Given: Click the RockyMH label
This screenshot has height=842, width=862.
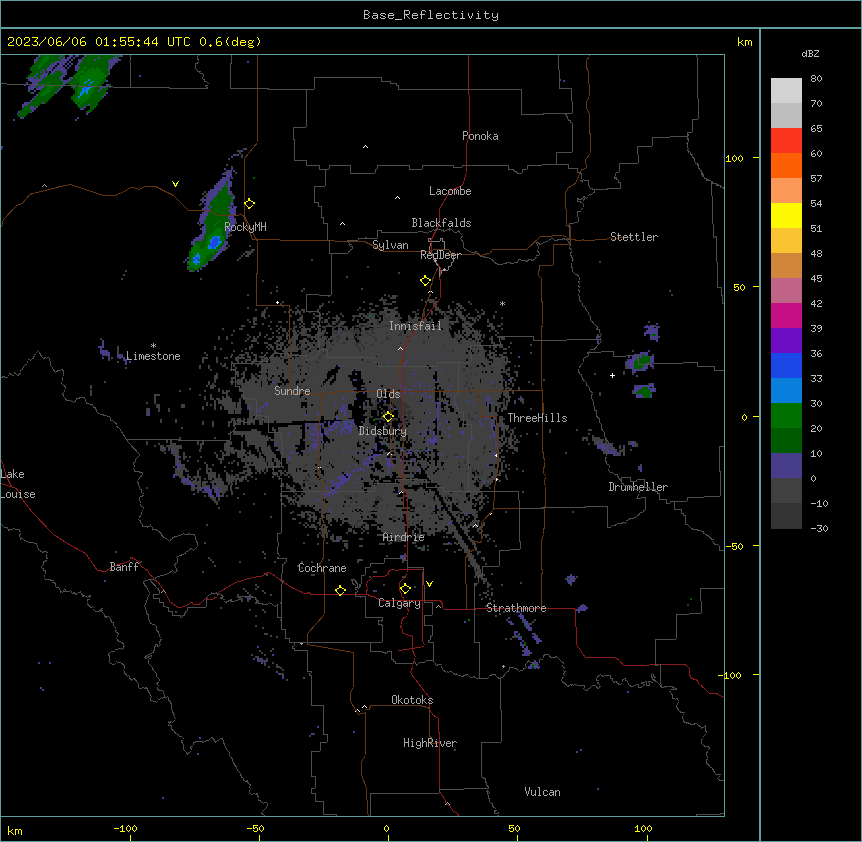Looking at the screenshot, I should [x=245, y=227].
